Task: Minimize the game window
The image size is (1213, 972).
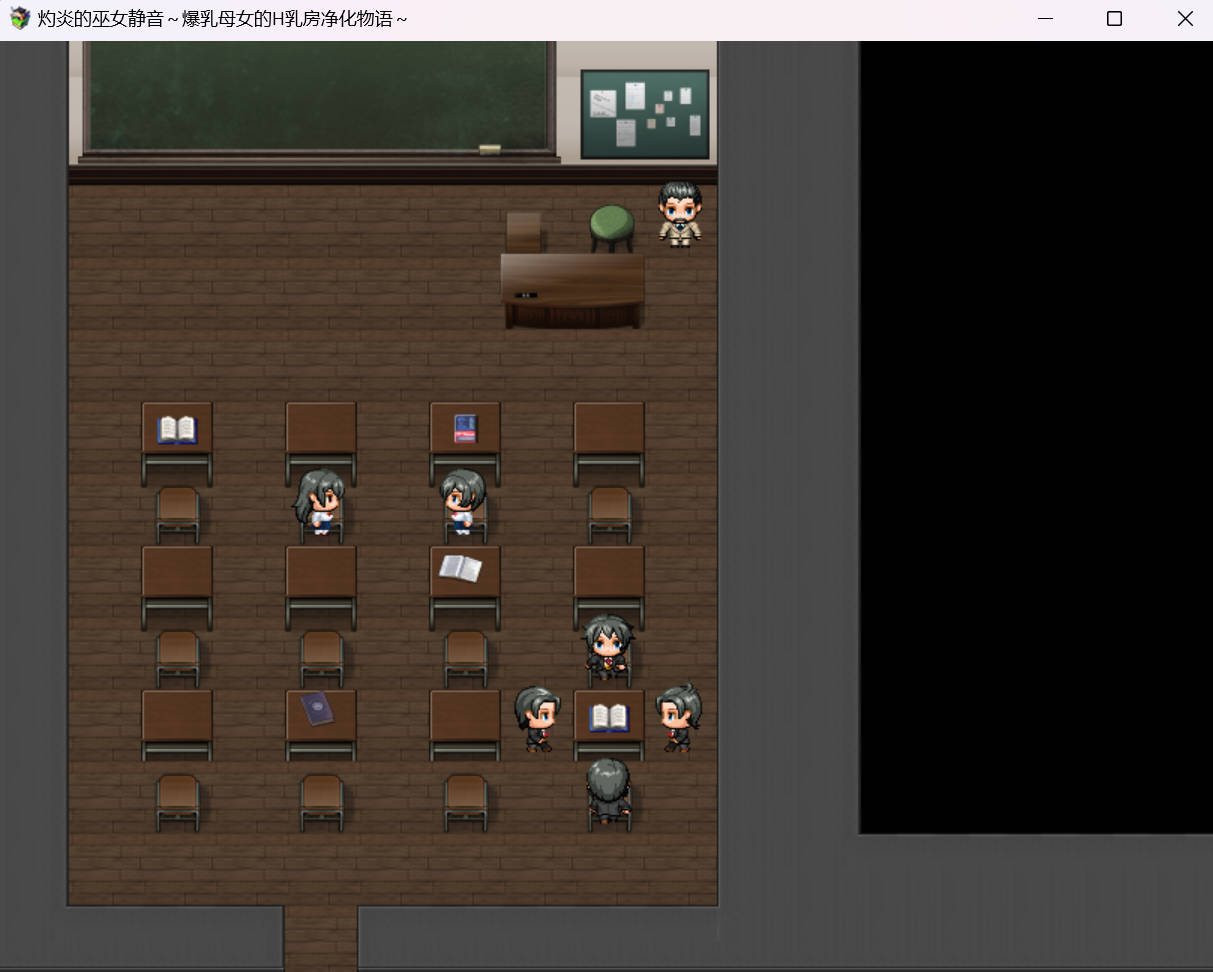Action: point(1045,19)
